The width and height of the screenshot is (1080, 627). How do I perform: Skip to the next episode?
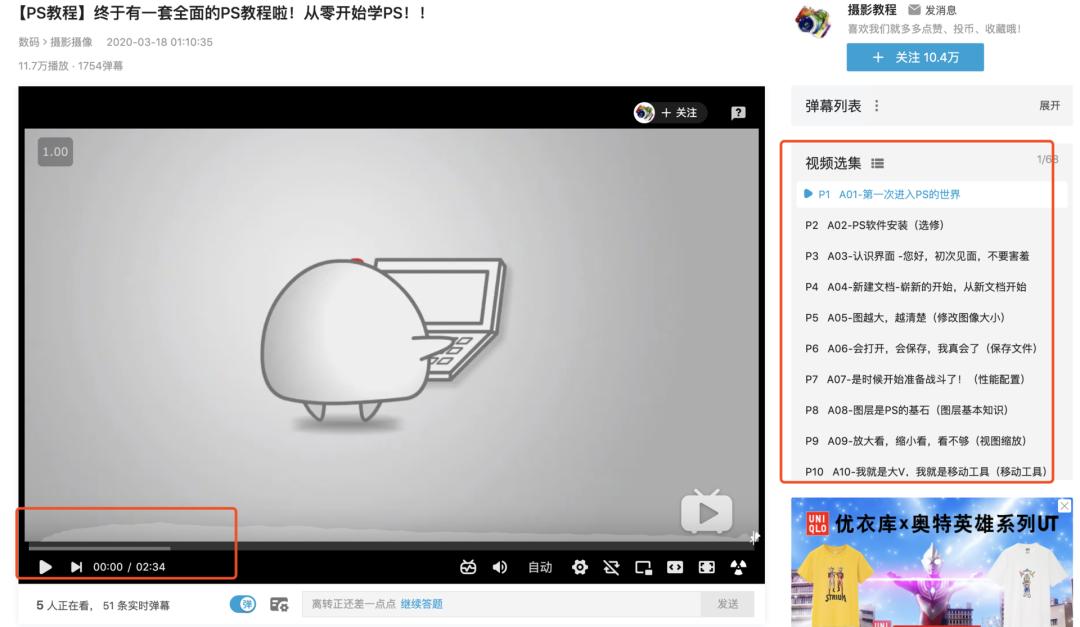pos(76,567)
